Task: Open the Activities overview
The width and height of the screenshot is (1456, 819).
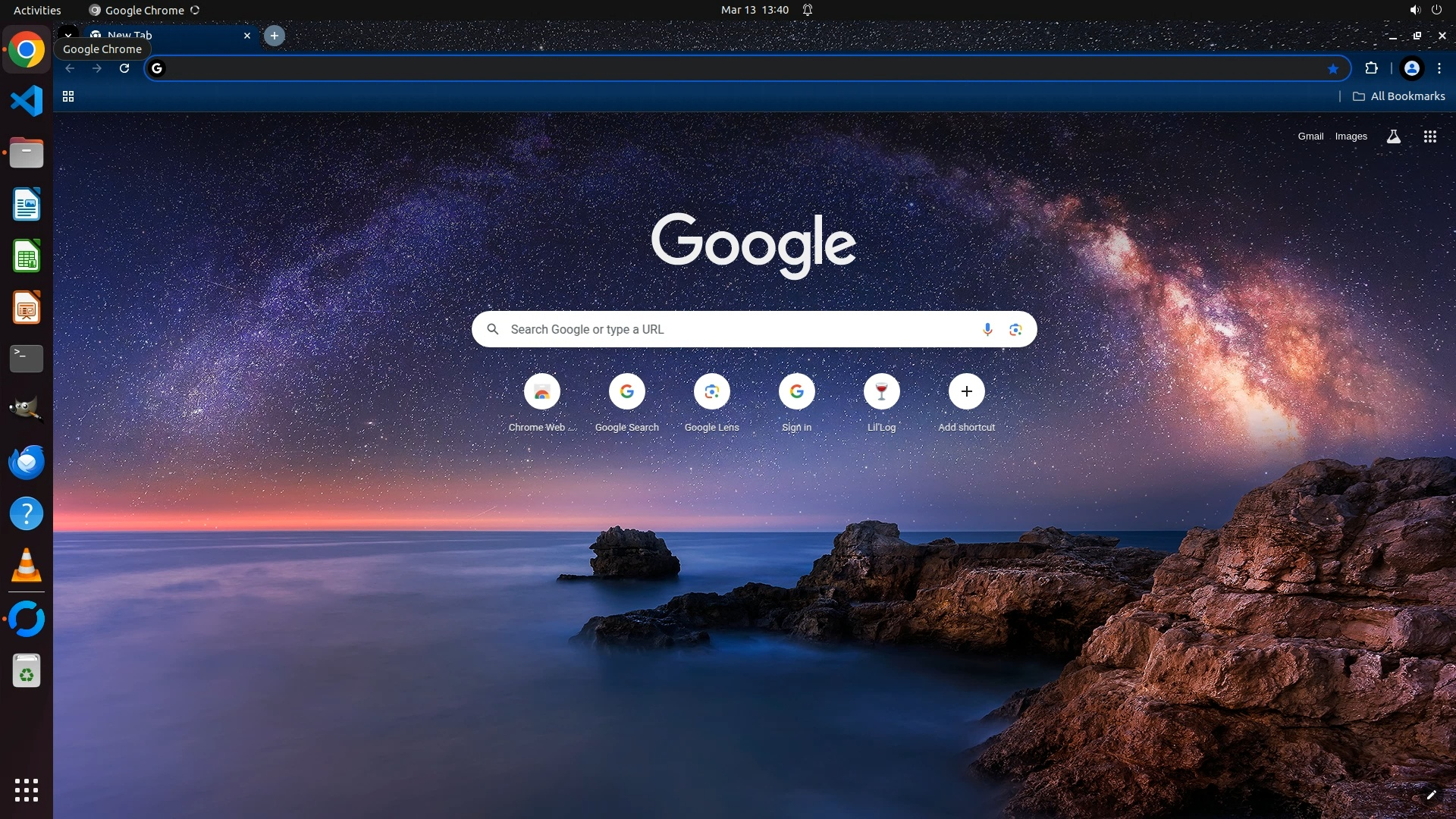Action: [x=37, y=10]
